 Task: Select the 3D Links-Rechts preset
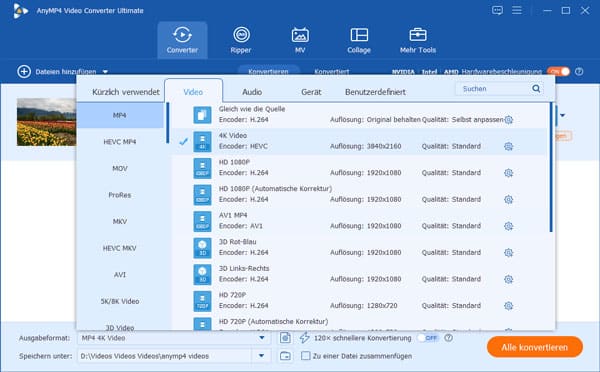(360, 274)
